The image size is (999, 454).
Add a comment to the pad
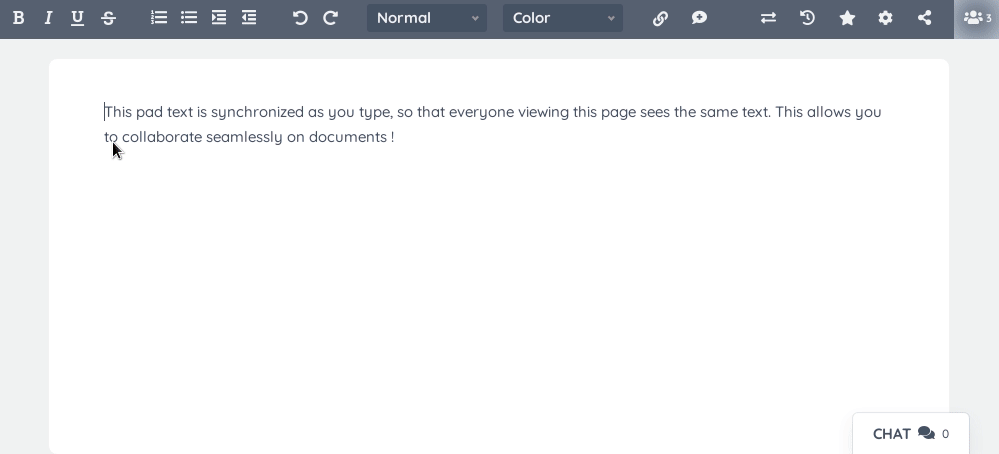(700, 18)
